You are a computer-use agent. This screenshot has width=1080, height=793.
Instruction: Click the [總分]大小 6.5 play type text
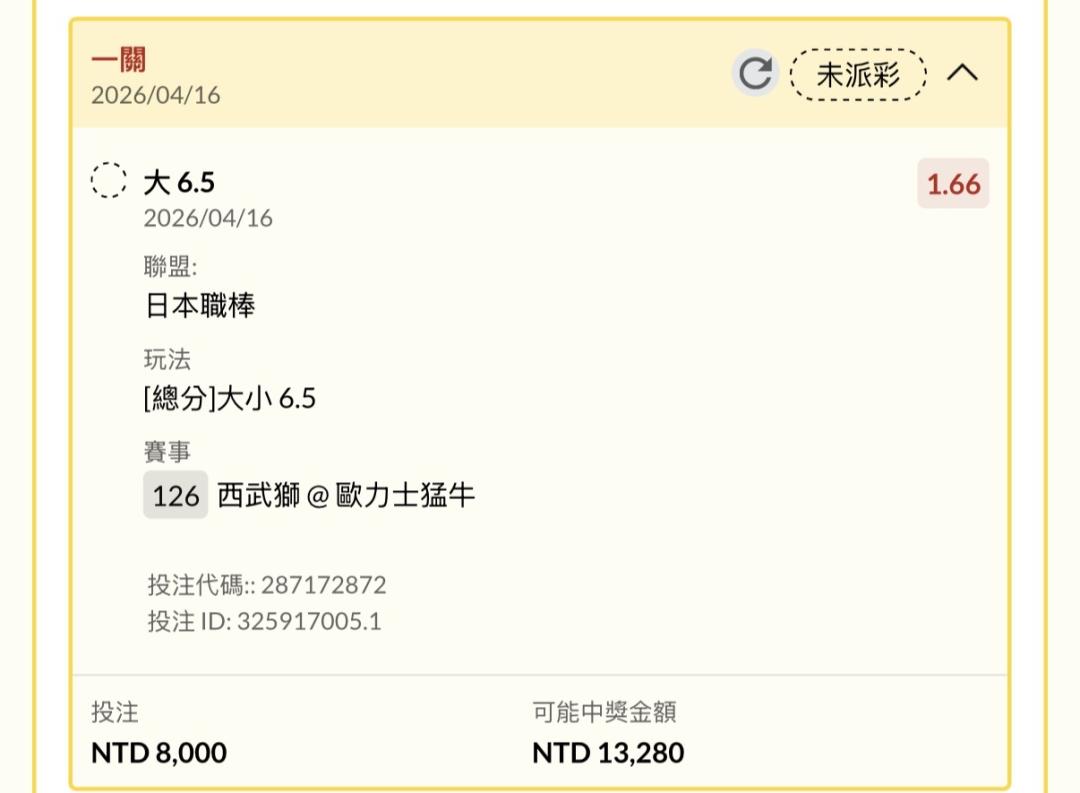click(230, 399)
